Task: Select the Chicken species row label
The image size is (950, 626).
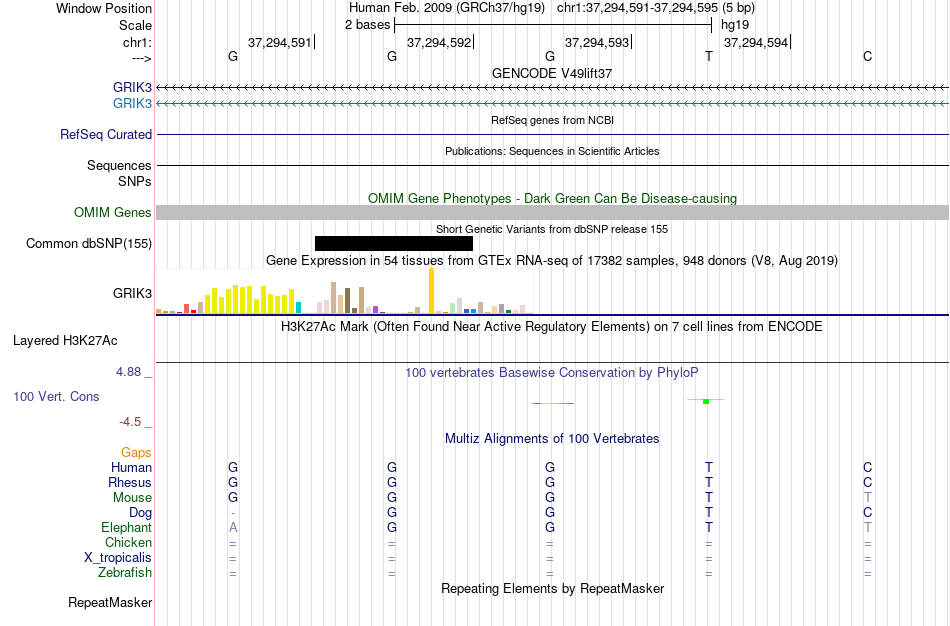Action: point(128,543)
